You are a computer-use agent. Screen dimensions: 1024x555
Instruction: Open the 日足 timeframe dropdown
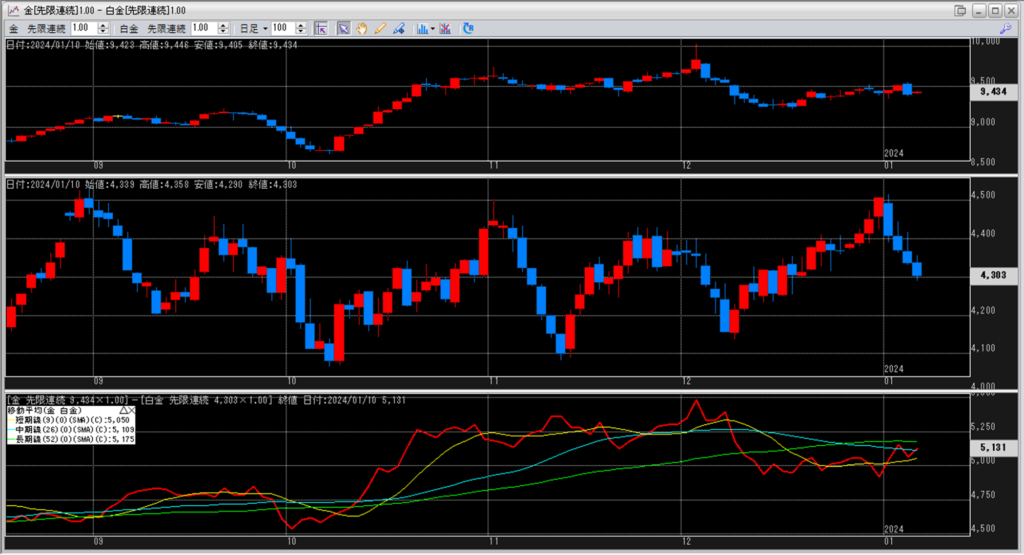tap(255, 28)
